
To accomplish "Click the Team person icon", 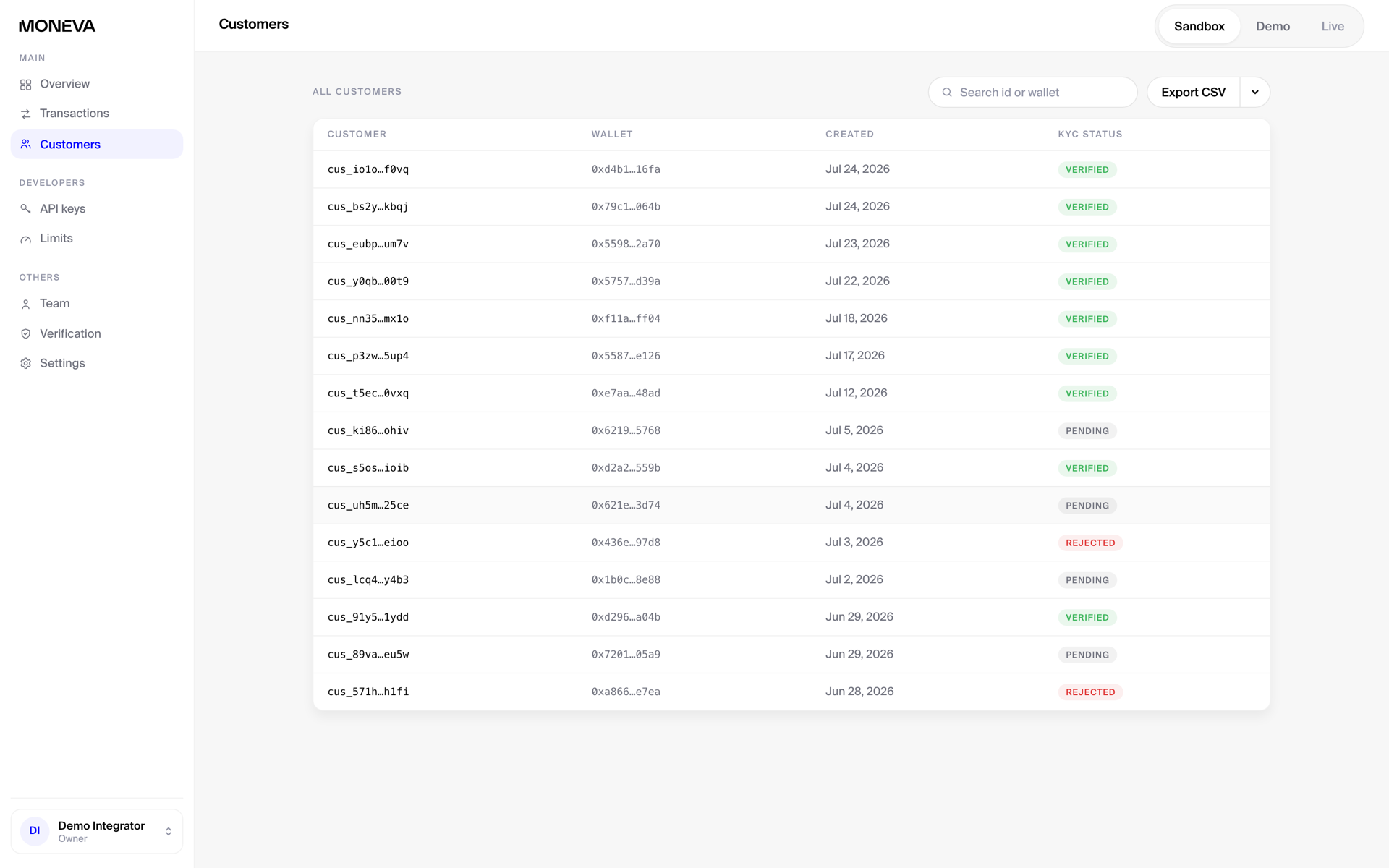I will coord(26,304).
